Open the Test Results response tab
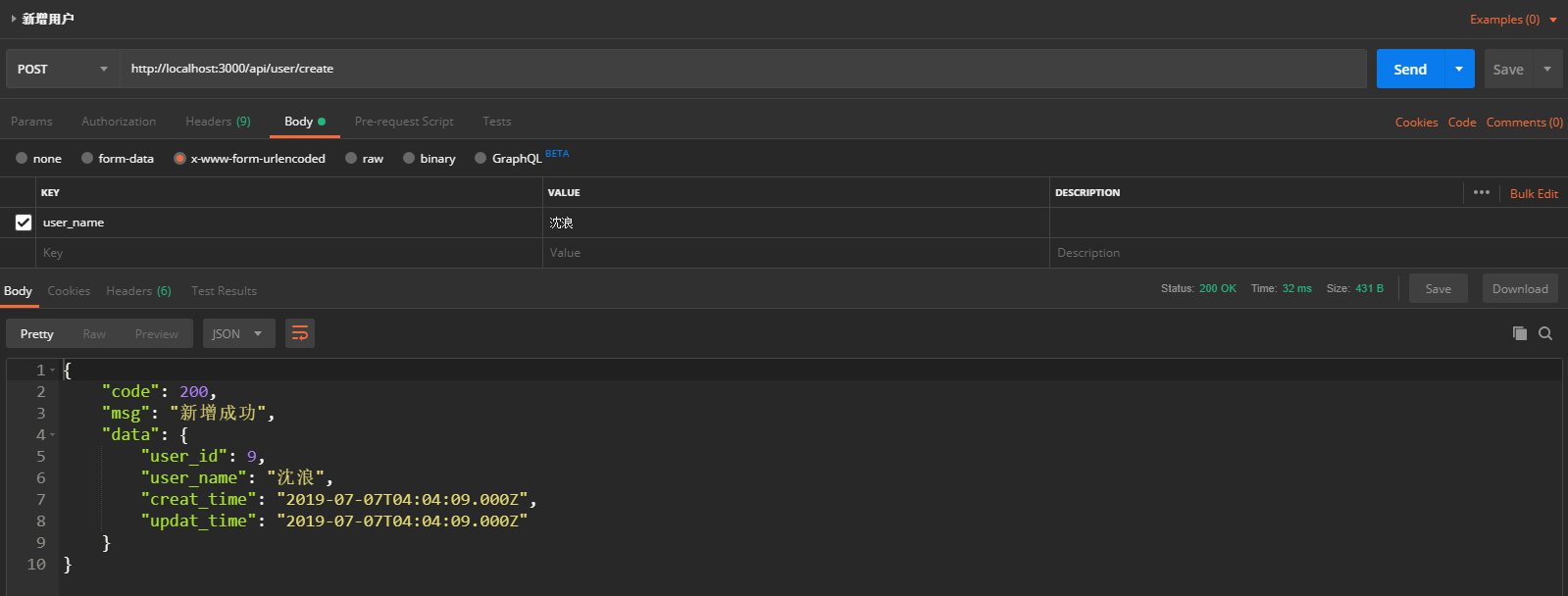Screen dimensions: 1568x596 point(224,291)
